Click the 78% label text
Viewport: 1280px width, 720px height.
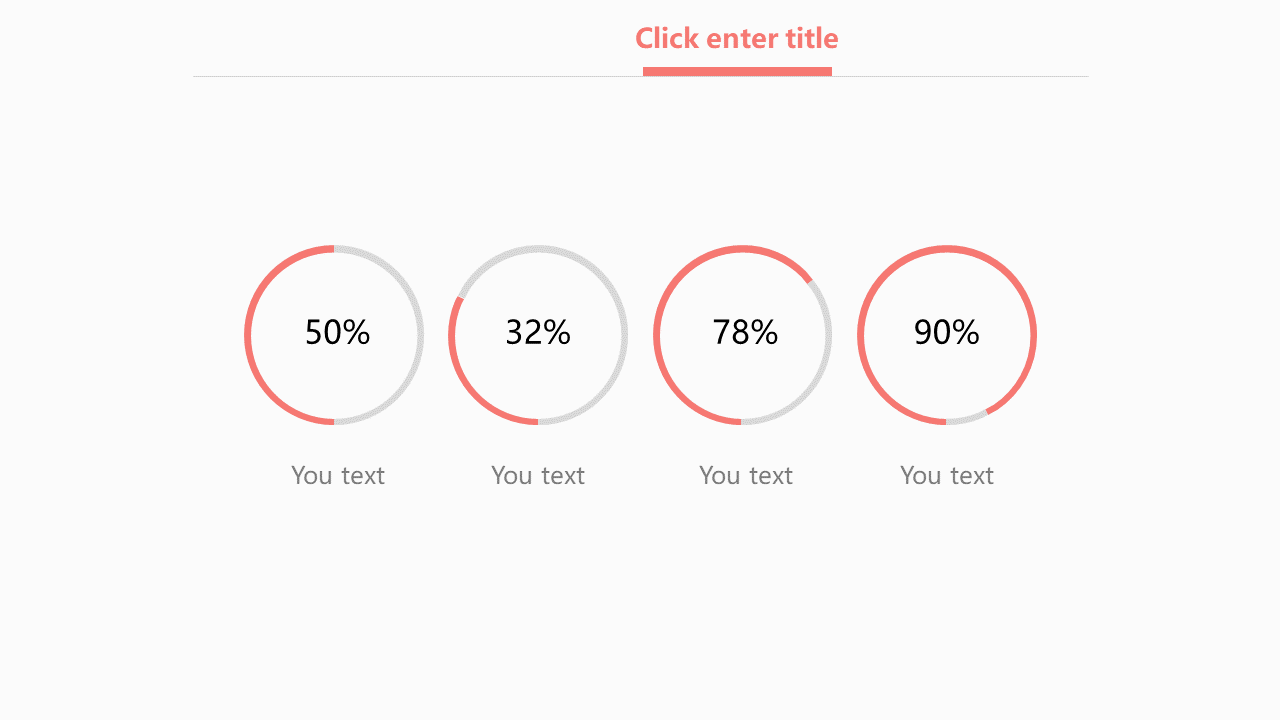click(x=745, y=332)
